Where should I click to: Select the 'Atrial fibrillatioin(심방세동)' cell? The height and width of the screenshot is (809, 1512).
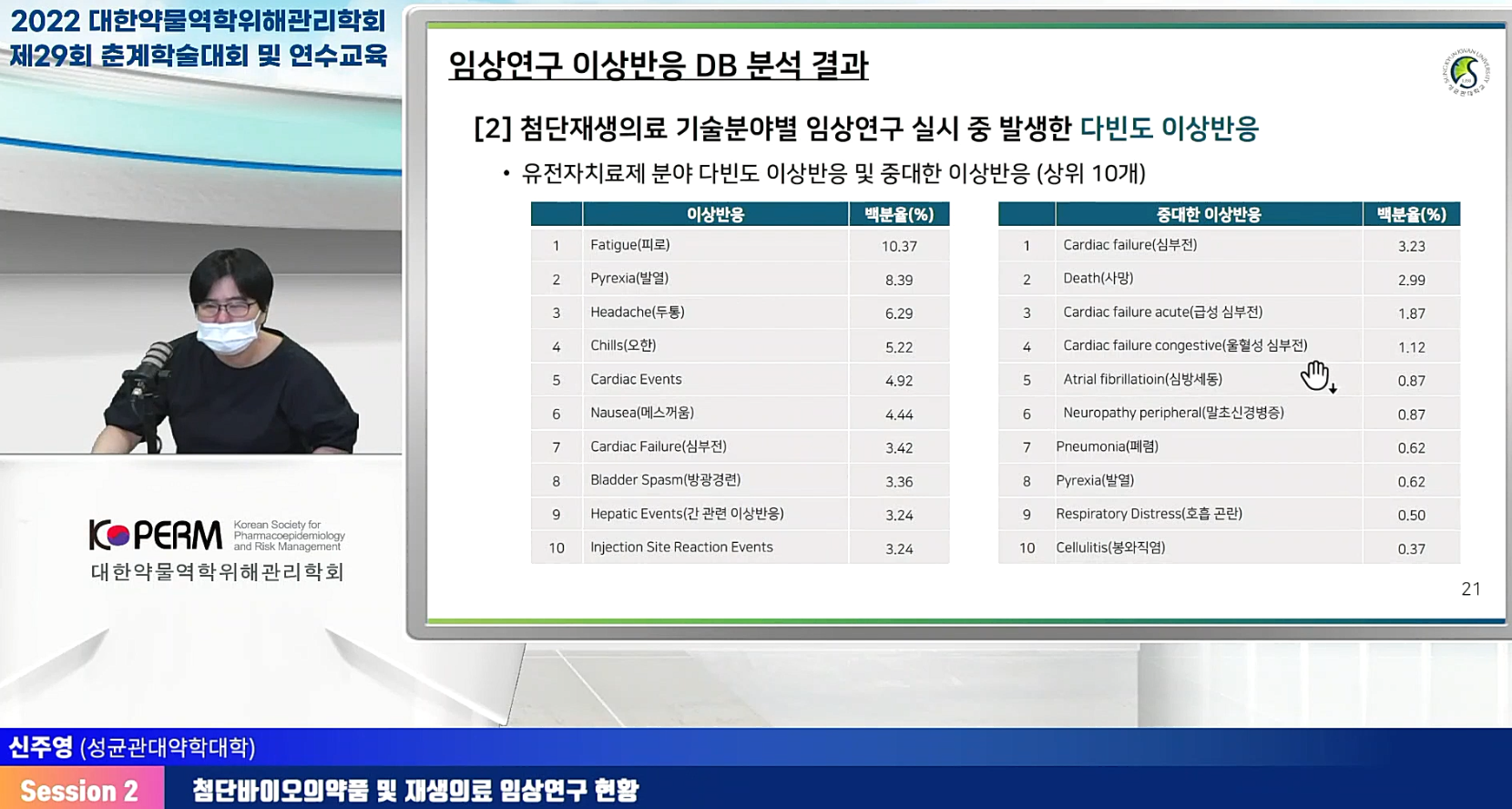[1209, 380]
